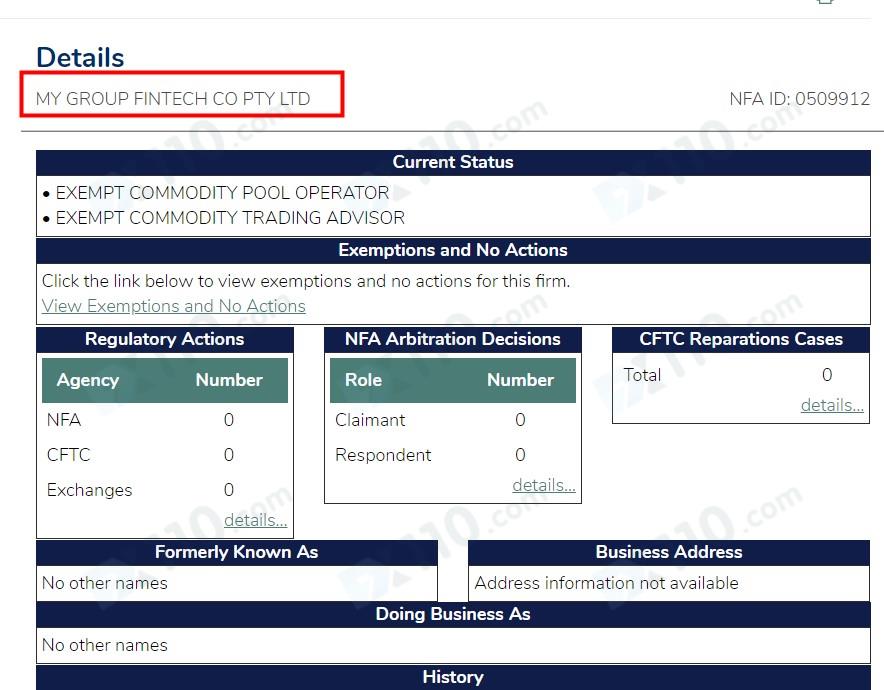Select Address information not available text
The width and height of the screenshot is (884, 690).
607,583
